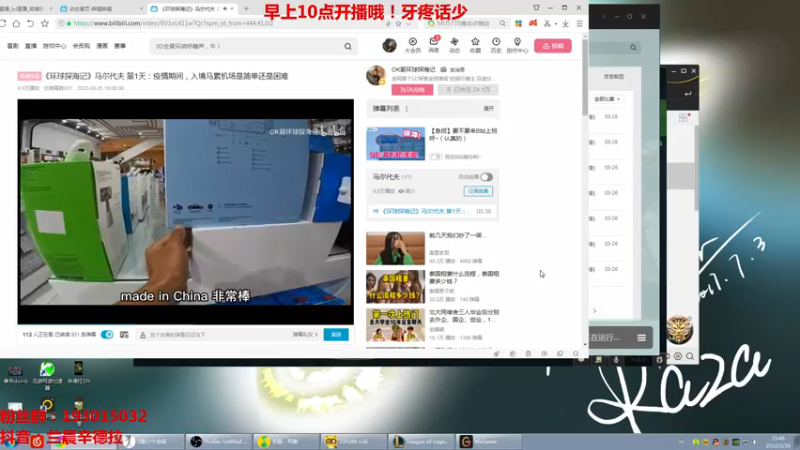
Task: Open the WeGame taskbar item
Action: pyautogui.click(x=490, y=441)
